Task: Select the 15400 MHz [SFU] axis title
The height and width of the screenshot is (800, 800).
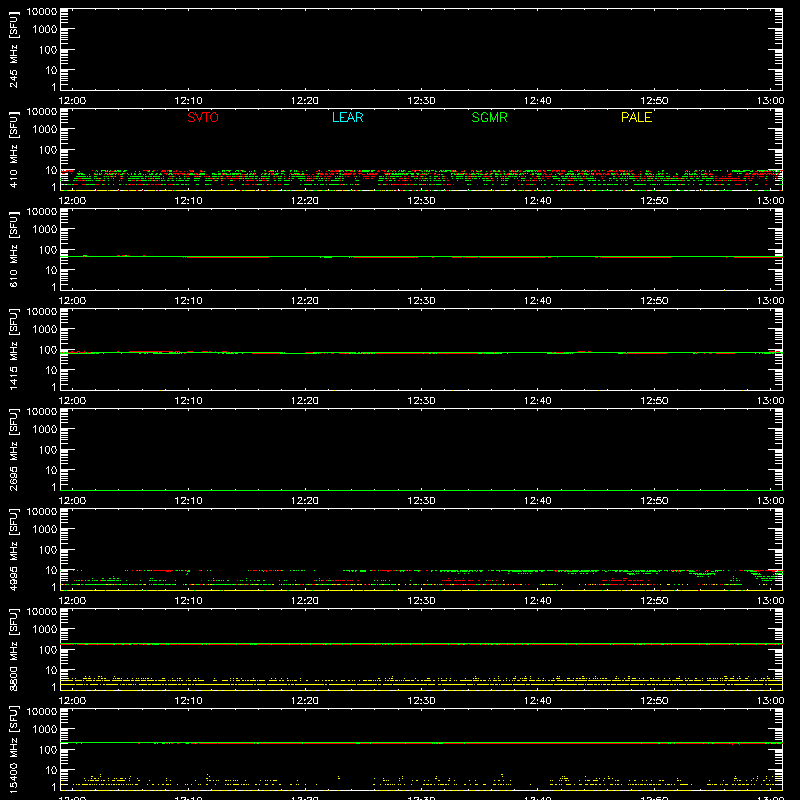Action: click(13, 749)
